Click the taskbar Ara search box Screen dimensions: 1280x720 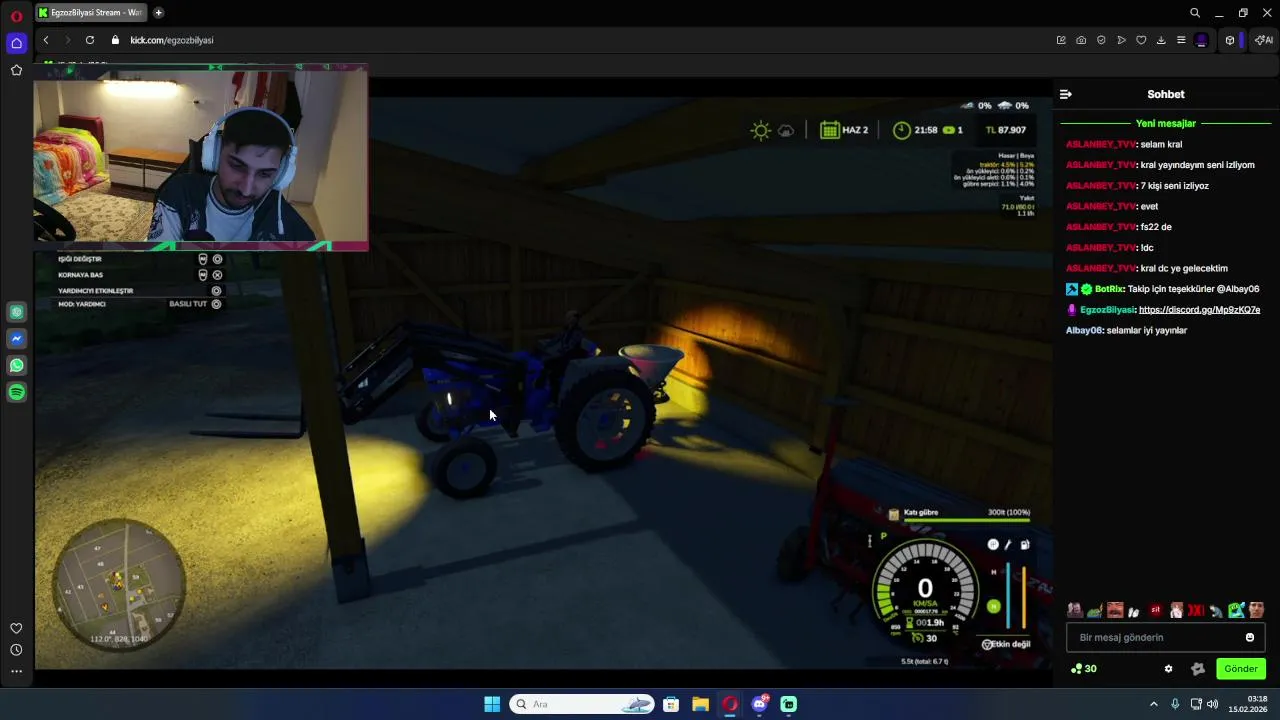click(582, 704)
